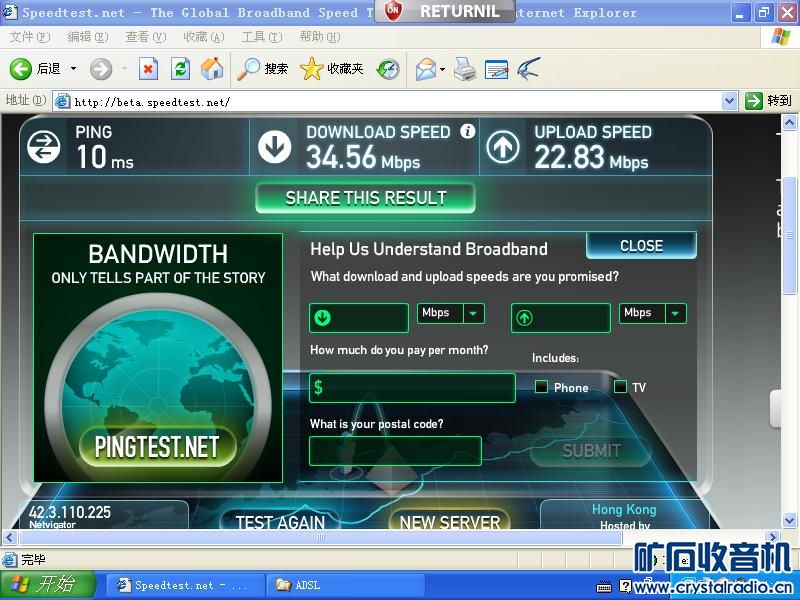Click the Windows flag logo
This screenshot has height=600, width=800.
tap(780, 36)
